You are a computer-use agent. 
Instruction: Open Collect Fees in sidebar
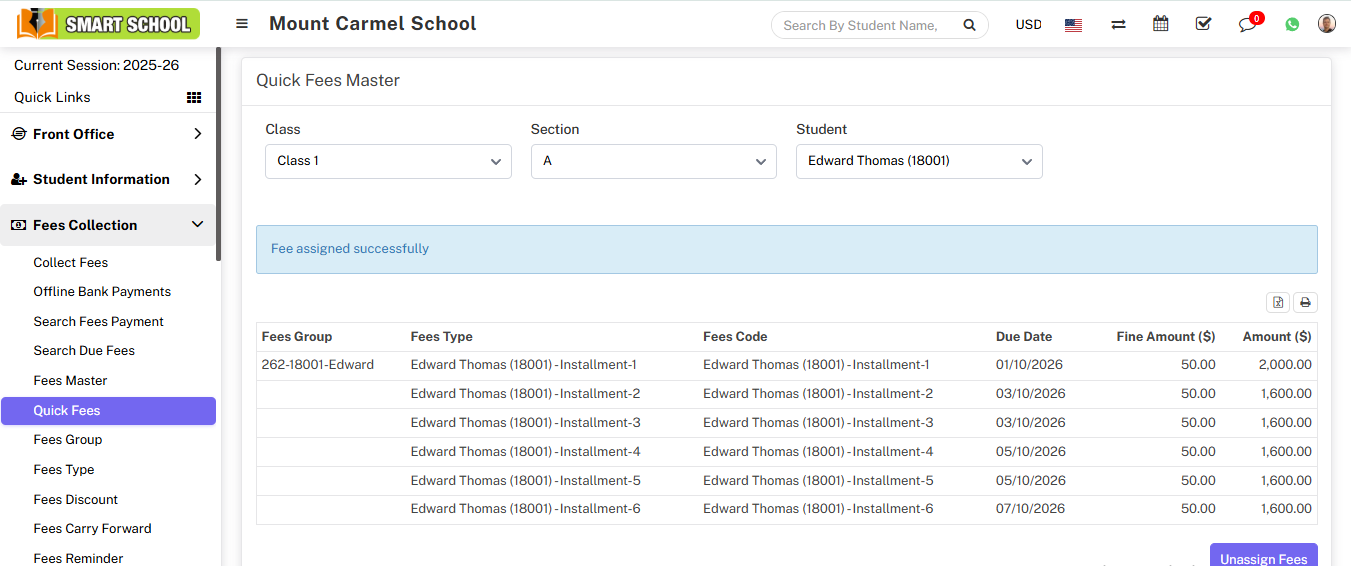pyautogui.click(x=70, y=262)
